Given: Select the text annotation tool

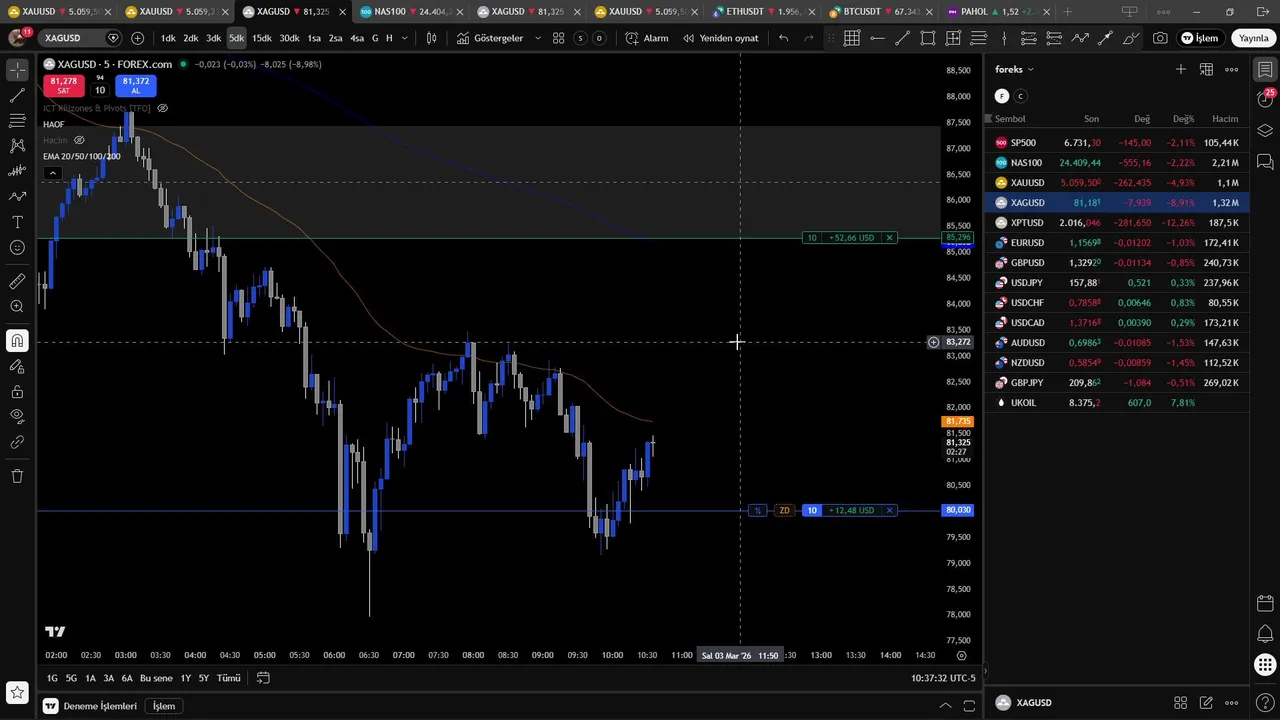Looking at the screenshot, I should (17, 222).
